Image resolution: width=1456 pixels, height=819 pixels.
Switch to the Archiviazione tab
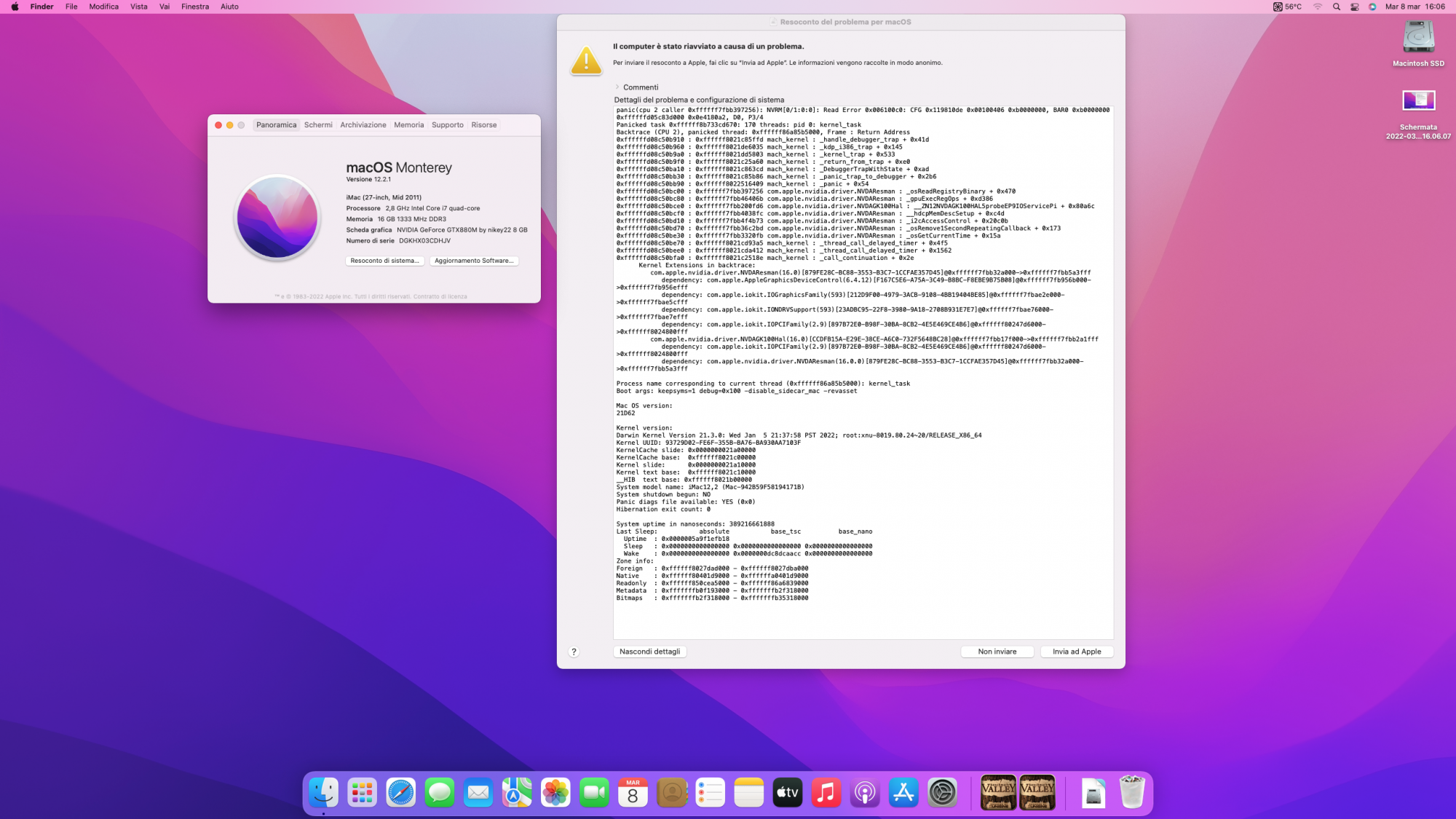(x=363, y=125)
